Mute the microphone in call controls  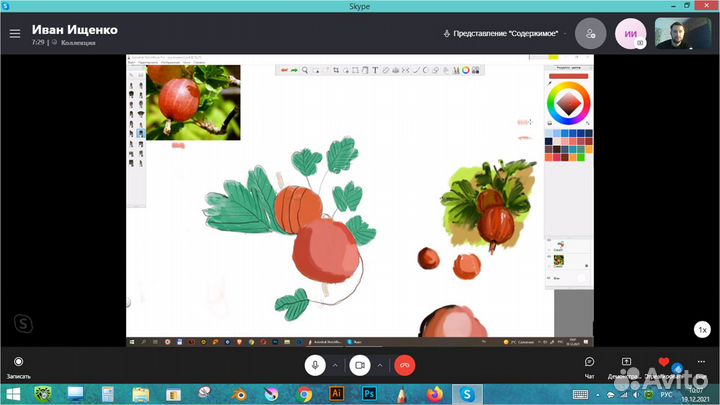[x=316, y=365]
